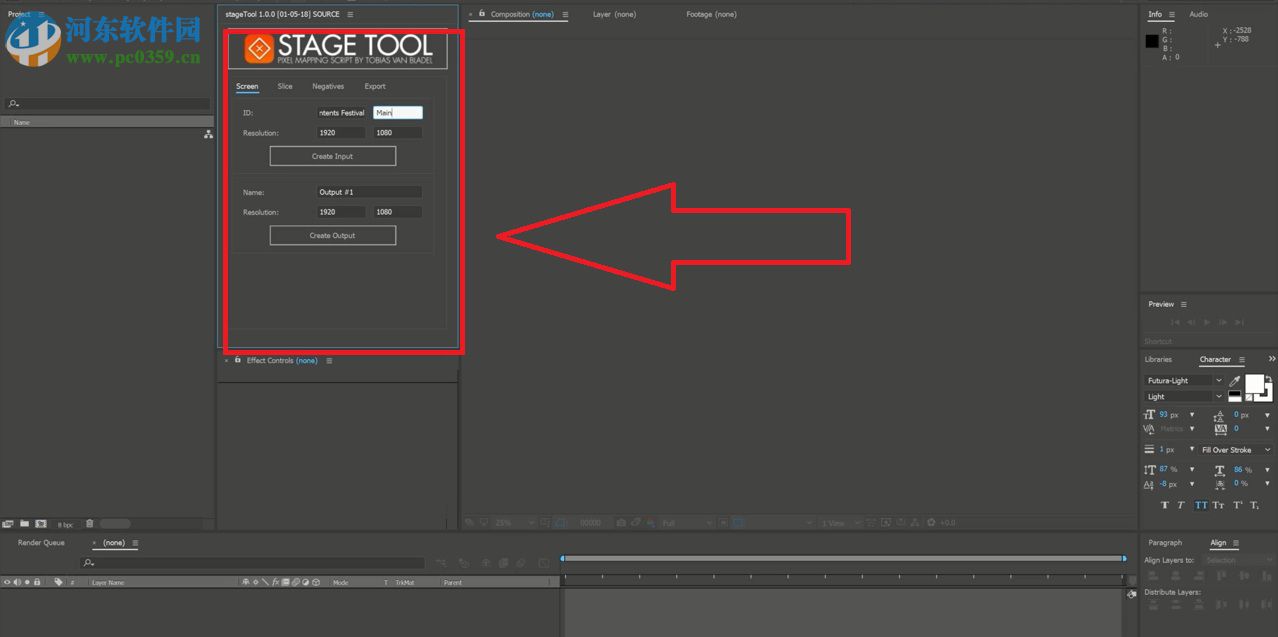Set the no-color swatch
Screen dimensions: 1278x637
tap(1249, 398)
